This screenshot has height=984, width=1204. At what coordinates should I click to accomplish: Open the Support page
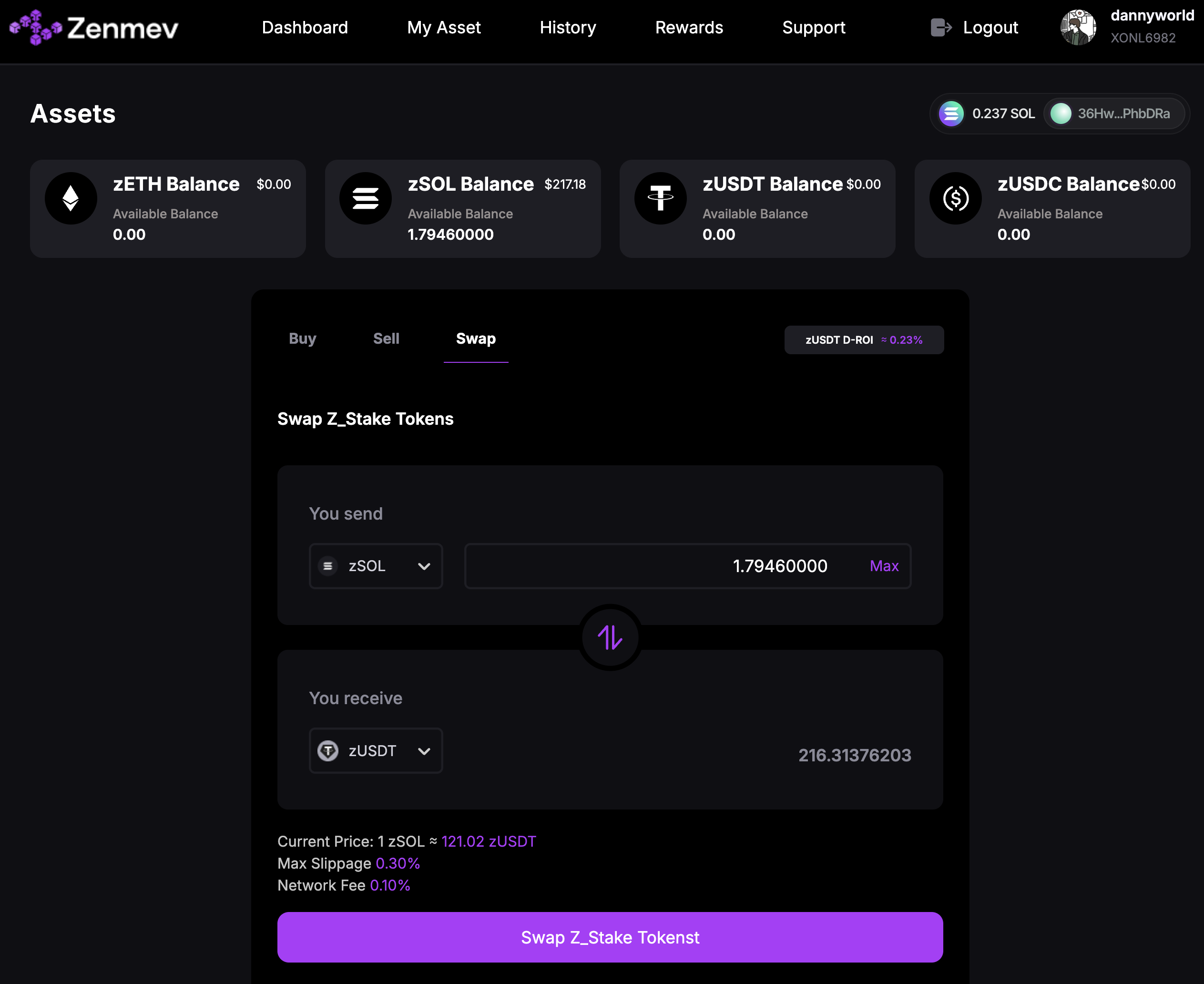coord(814,27)
